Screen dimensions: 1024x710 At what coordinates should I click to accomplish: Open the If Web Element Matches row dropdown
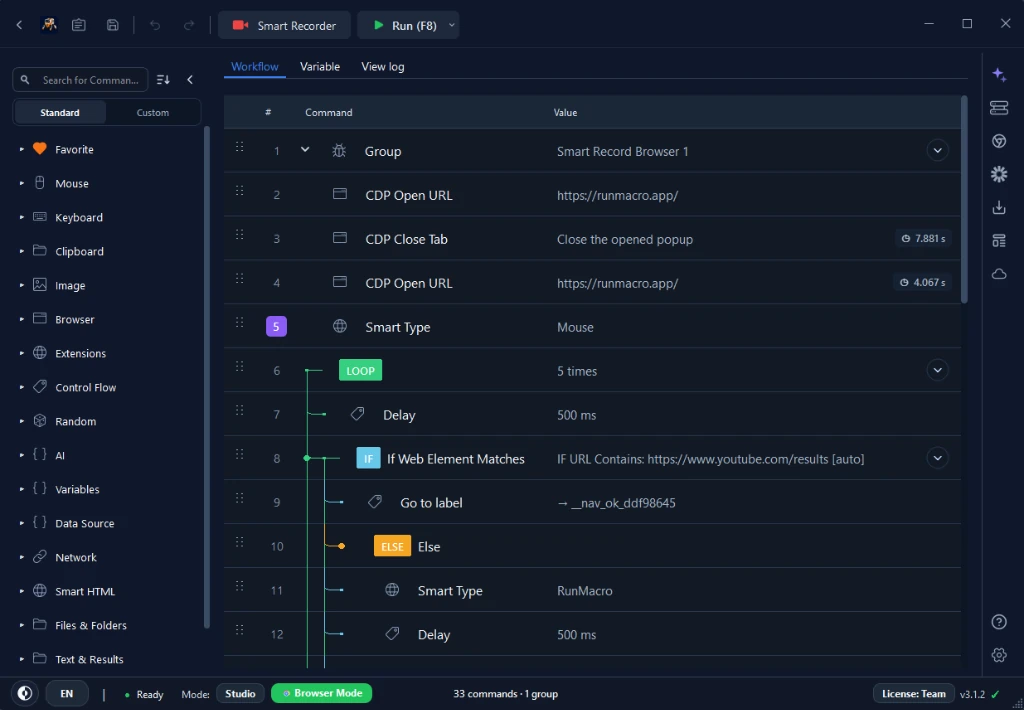click(x=937, y=458)
